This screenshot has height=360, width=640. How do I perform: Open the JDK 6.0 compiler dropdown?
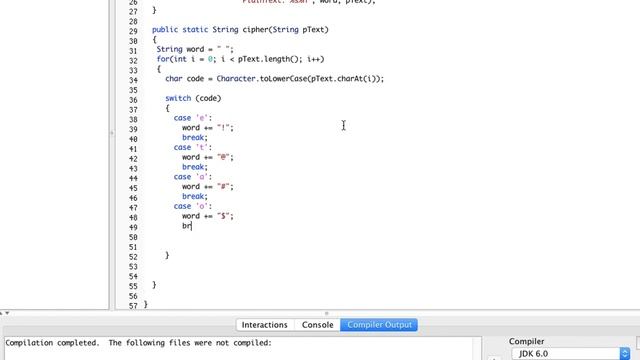coord(571,354)
